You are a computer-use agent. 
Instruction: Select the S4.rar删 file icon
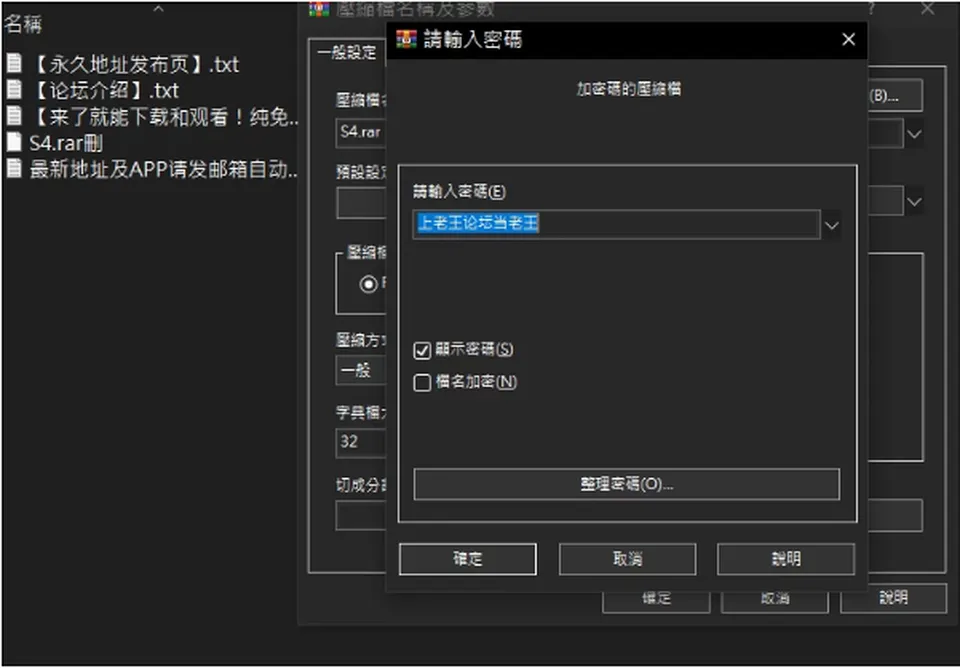pos(13,142)
